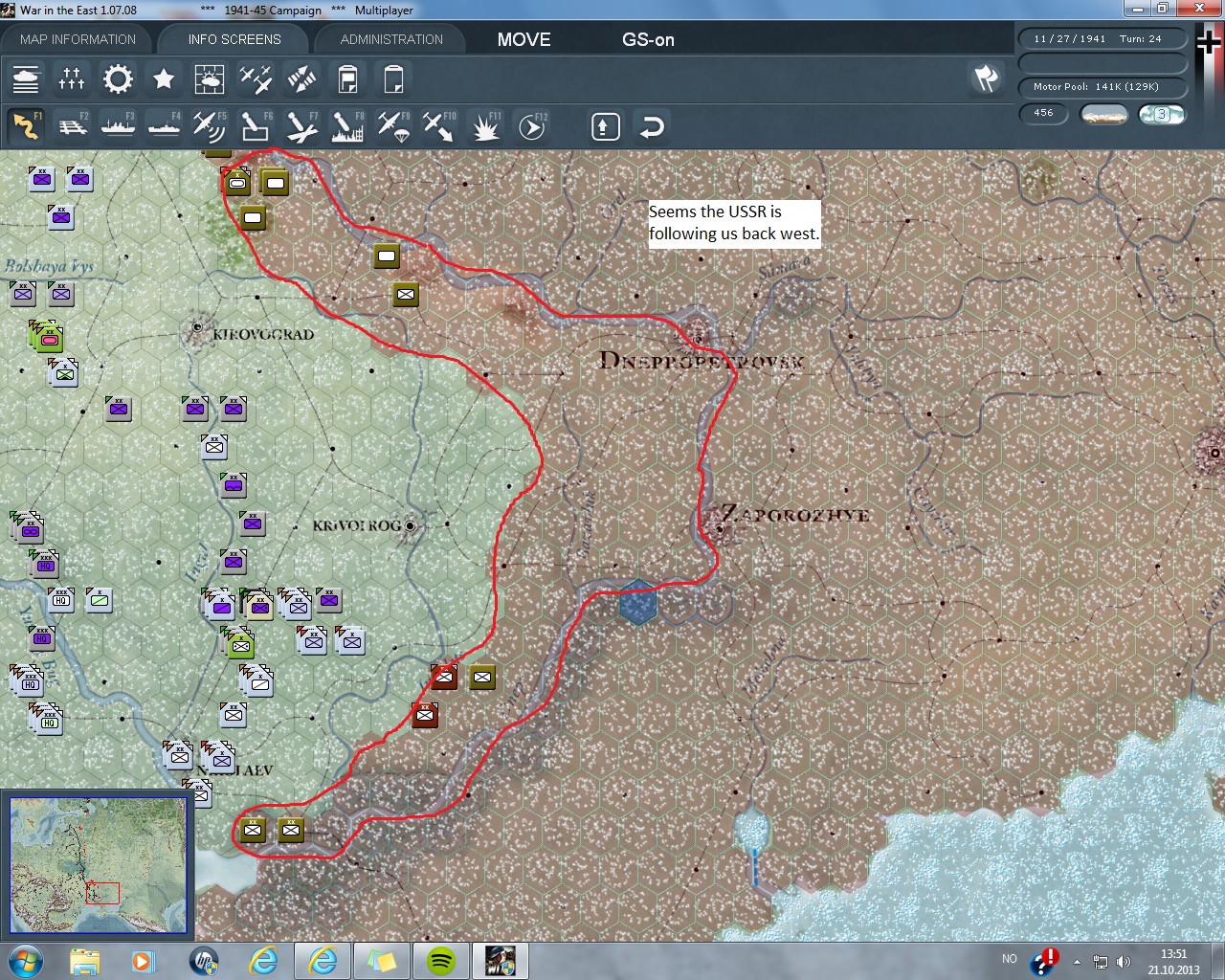Viewport: 1225px width, 980px height.
Task: Open Sticky Notes from the taskbar
Action: point(381,960)
